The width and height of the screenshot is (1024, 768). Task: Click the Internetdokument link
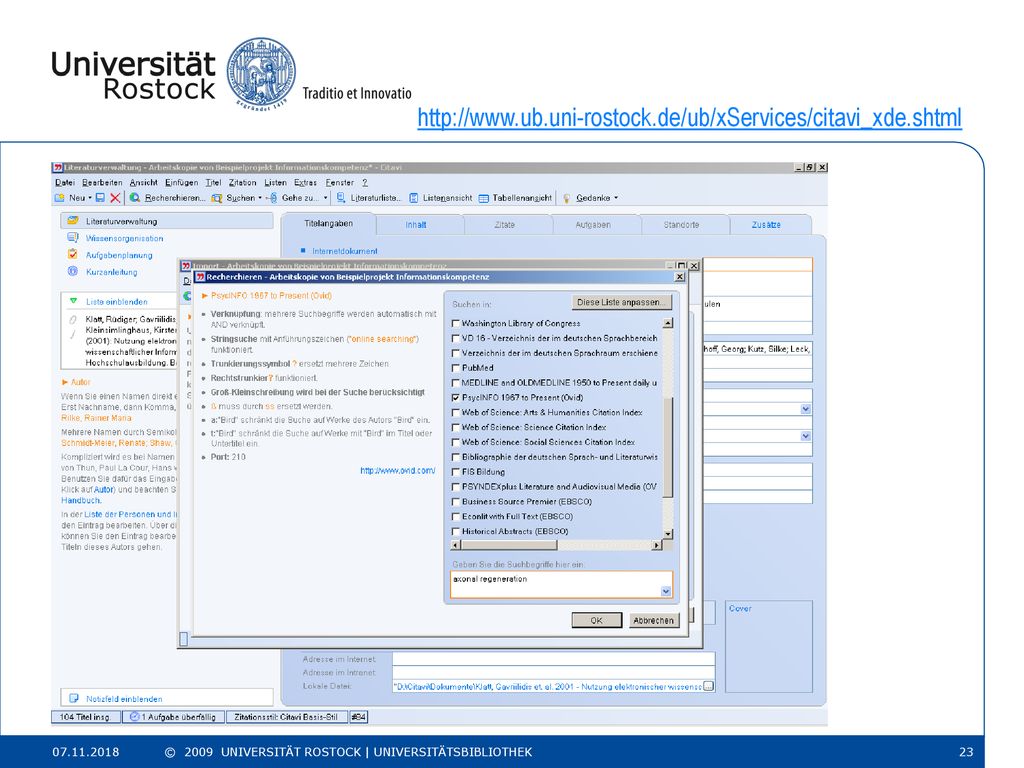344,251
